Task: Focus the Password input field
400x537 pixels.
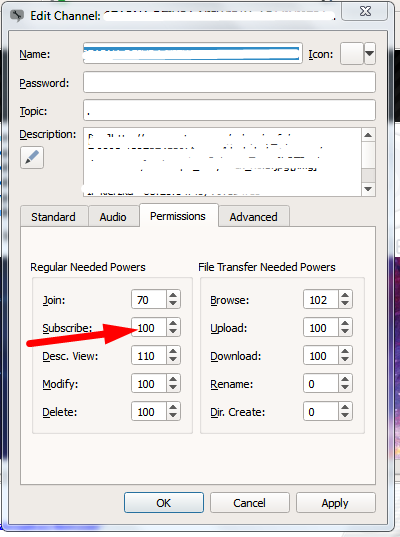Action: pyautogui.click(x=229, y=82)
